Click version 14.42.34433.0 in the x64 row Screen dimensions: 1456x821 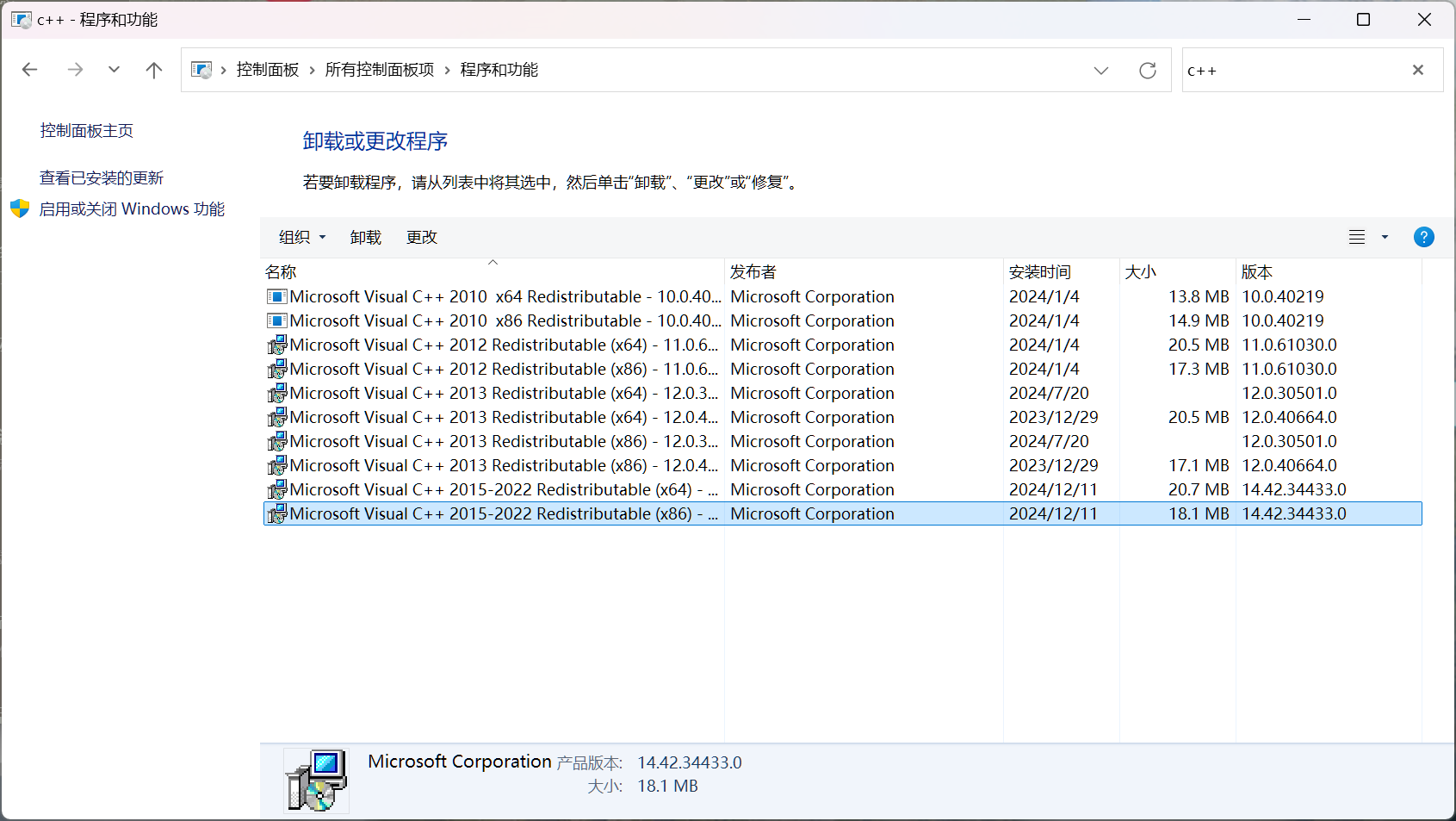[x=1294, y=489]
